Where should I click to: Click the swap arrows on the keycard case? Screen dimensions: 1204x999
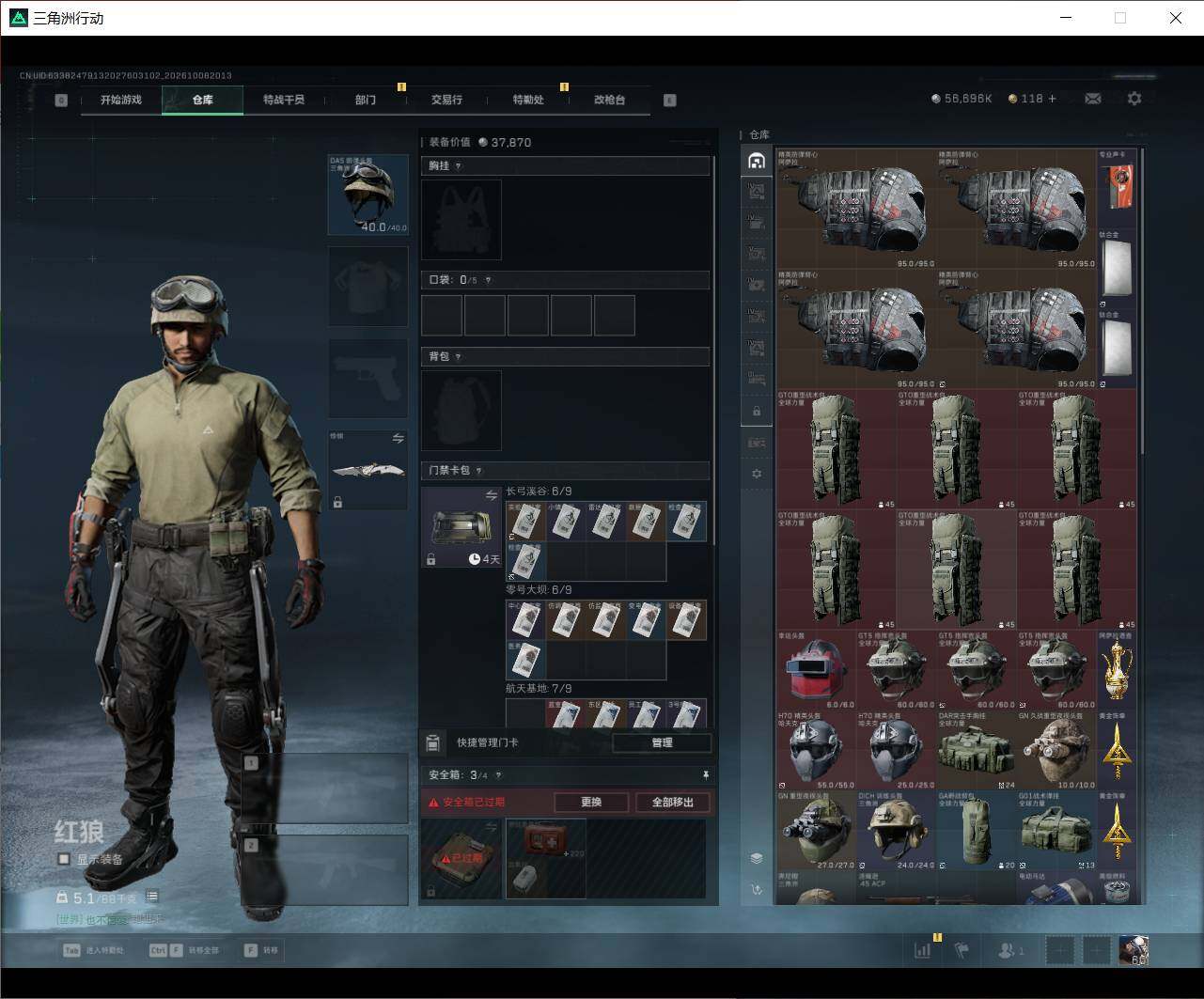pos(491,495)
